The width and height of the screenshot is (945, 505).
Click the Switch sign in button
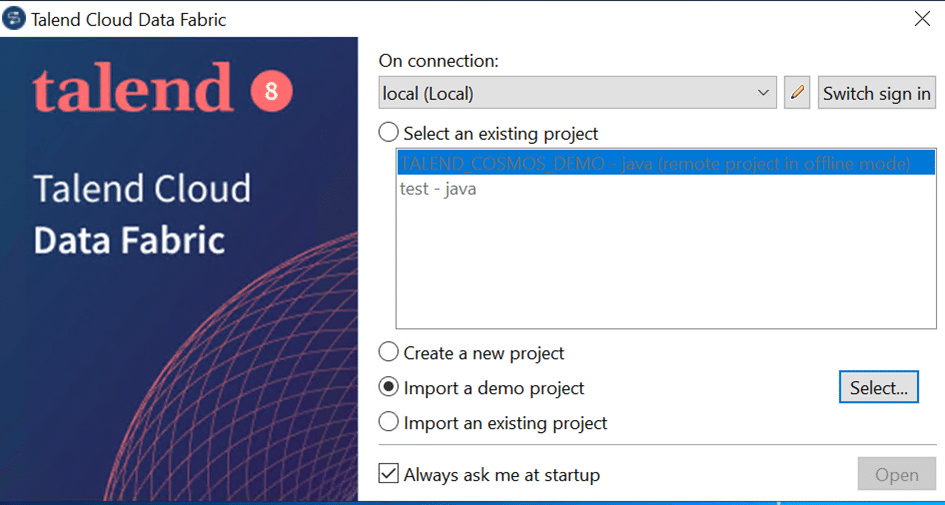point(876,93)
